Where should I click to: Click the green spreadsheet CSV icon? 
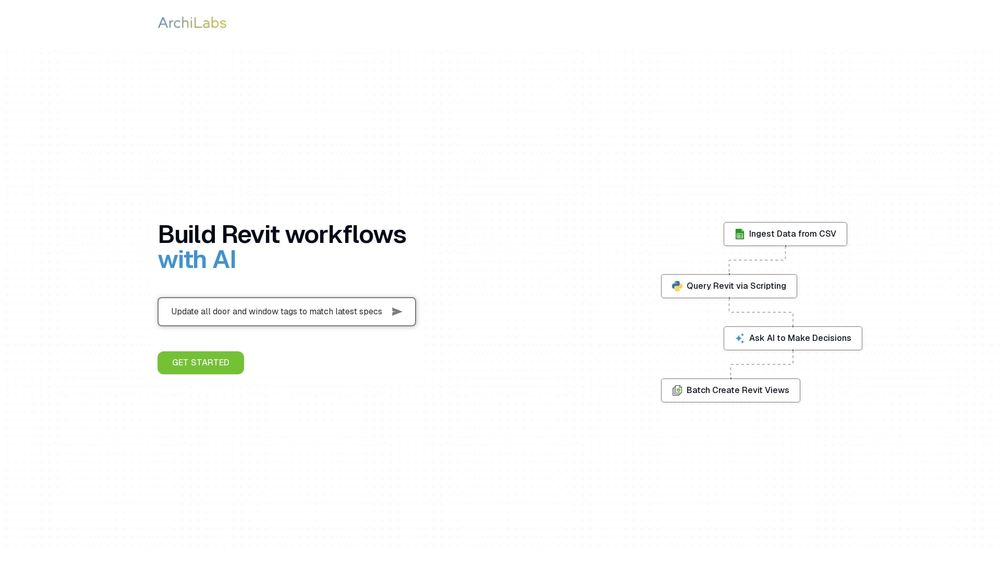[739, 234]
